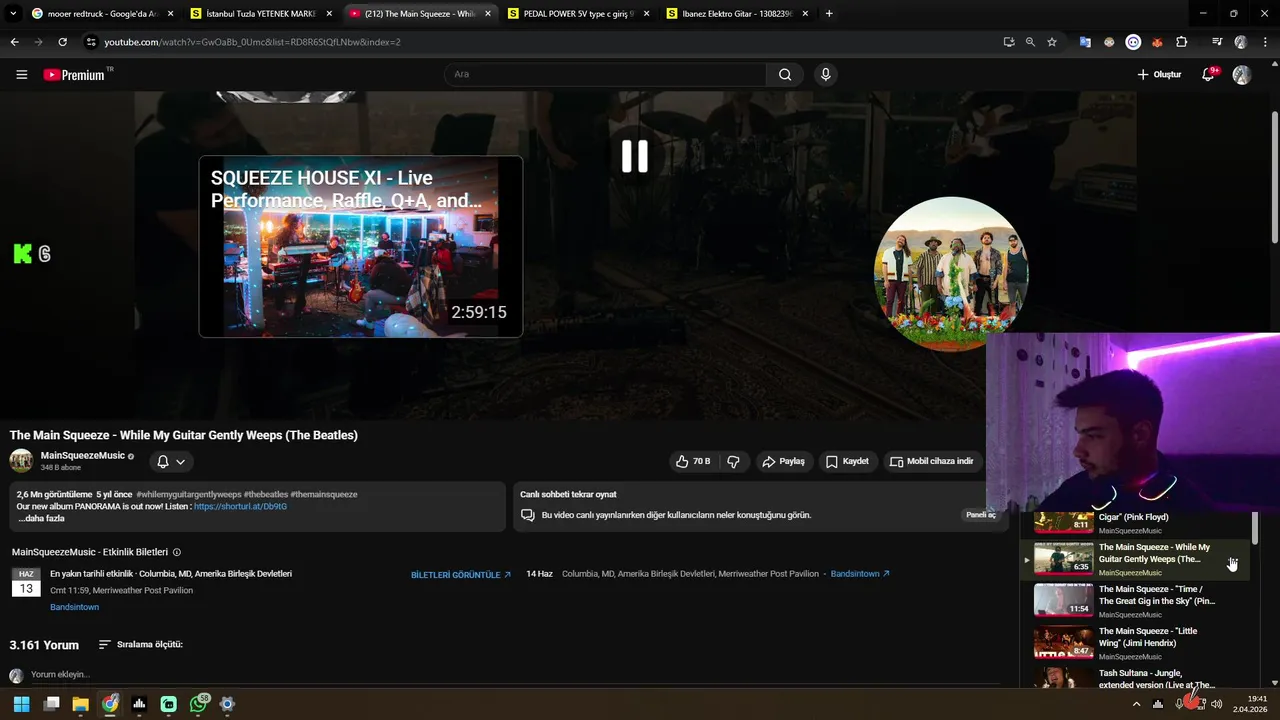This screenshot has width=1280, height=720.
Task: Play Little Wing (Jimi Hendrix) playlist item
Action: (1138, 643)
